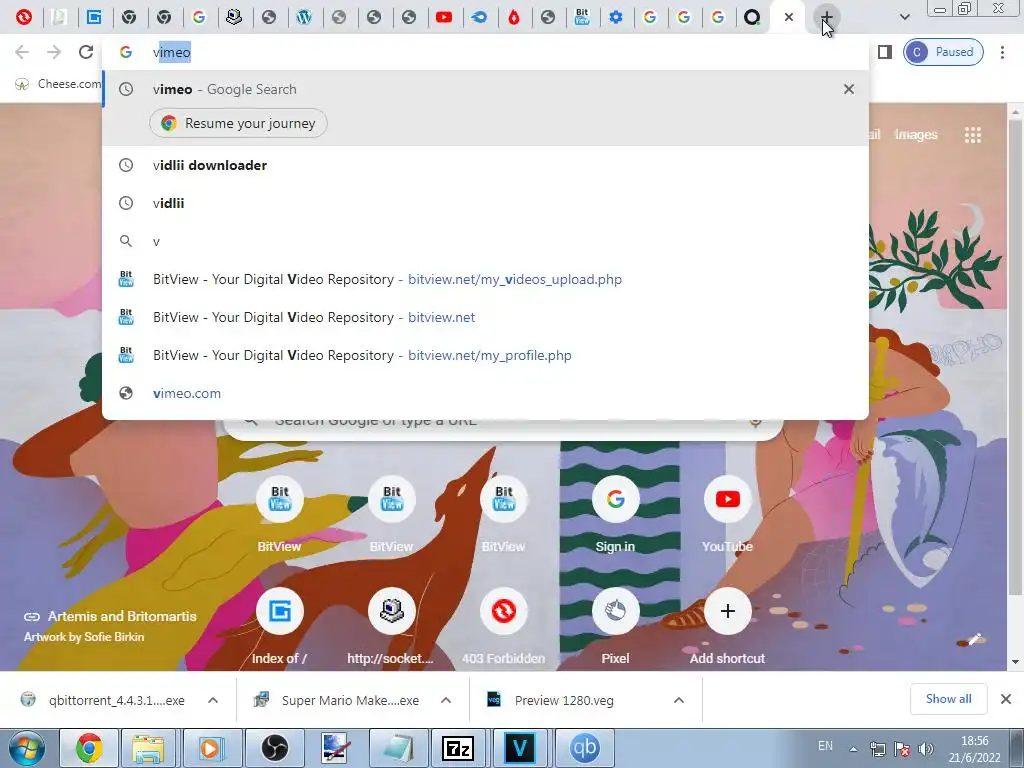Screen dimensions: 1024x768
Task: Switch to the red circular arrows tab
Action: [24, 18]
